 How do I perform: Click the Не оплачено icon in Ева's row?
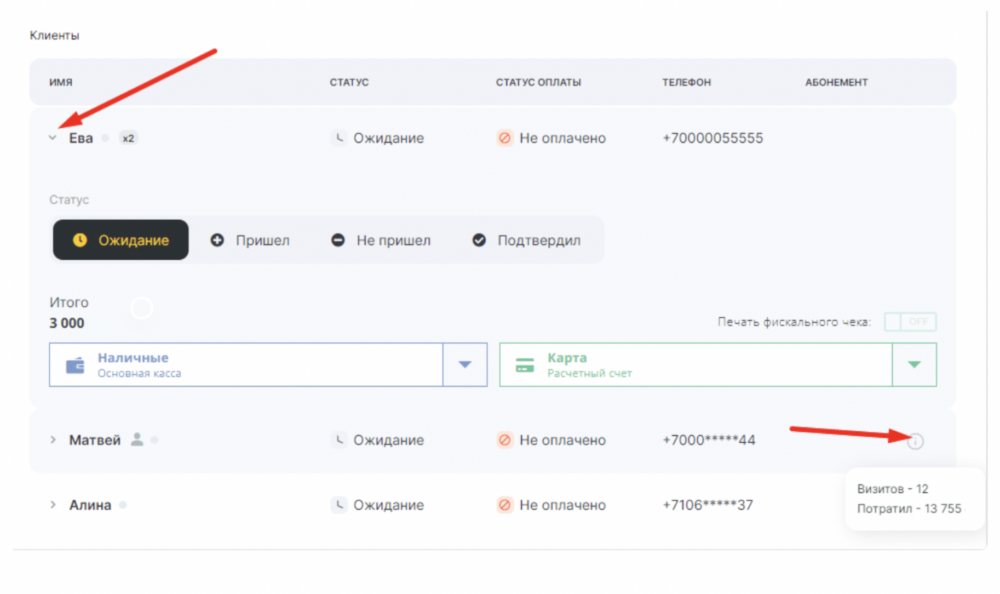tap(504, 138)
